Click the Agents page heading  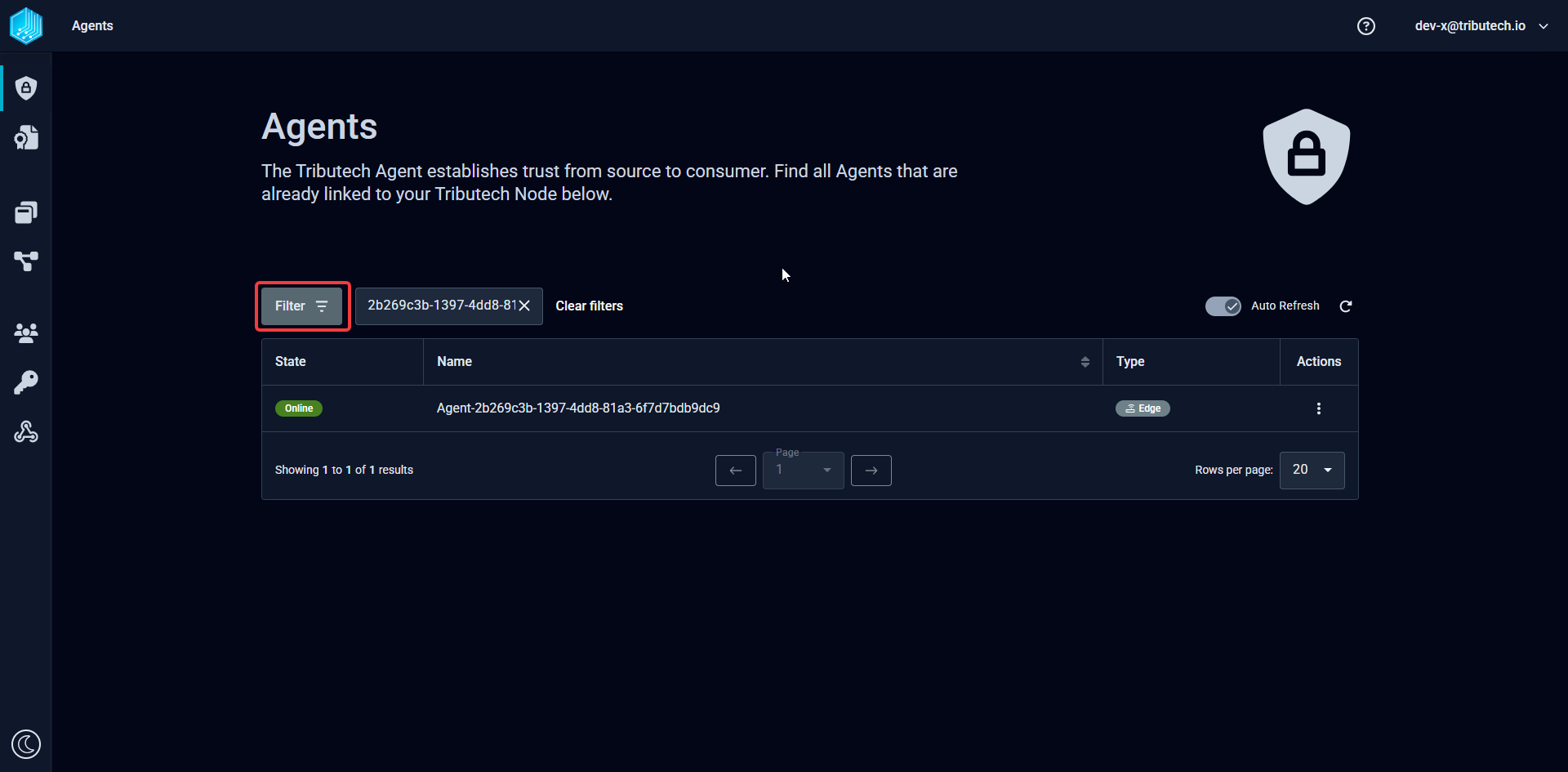tap(319, 127)
